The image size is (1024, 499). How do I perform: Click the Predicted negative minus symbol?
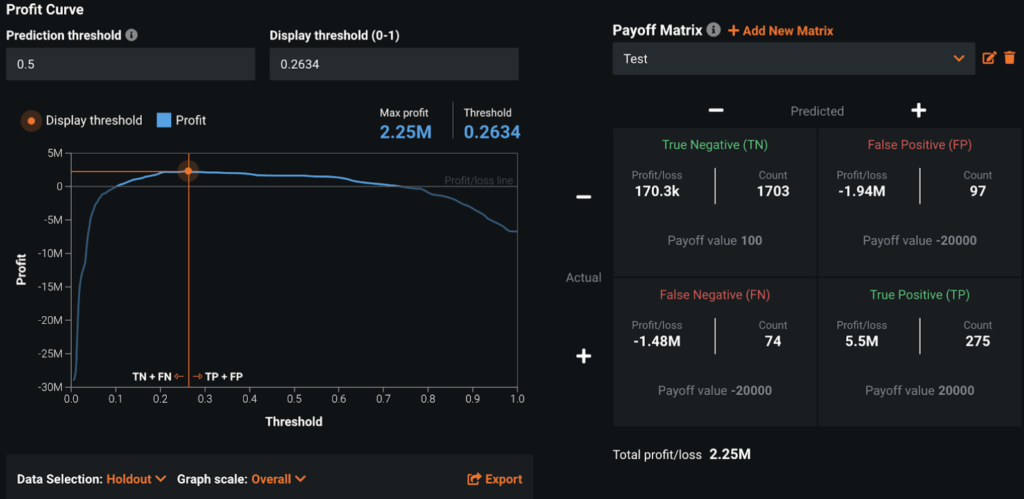pyautogui.click(x=716, y=111)
